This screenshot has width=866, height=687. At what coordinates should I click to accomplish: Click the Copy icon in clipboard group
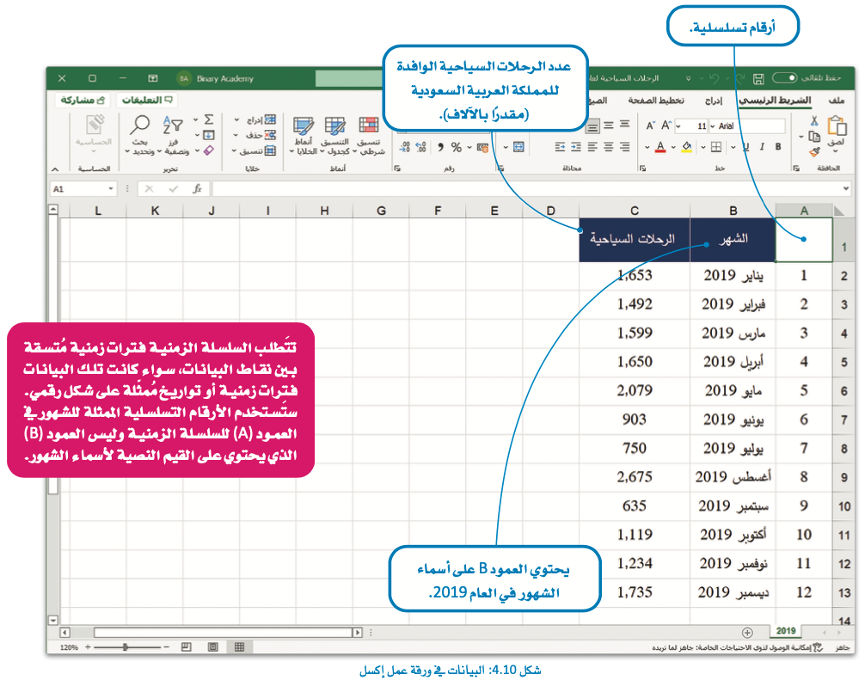pos(814,136)
